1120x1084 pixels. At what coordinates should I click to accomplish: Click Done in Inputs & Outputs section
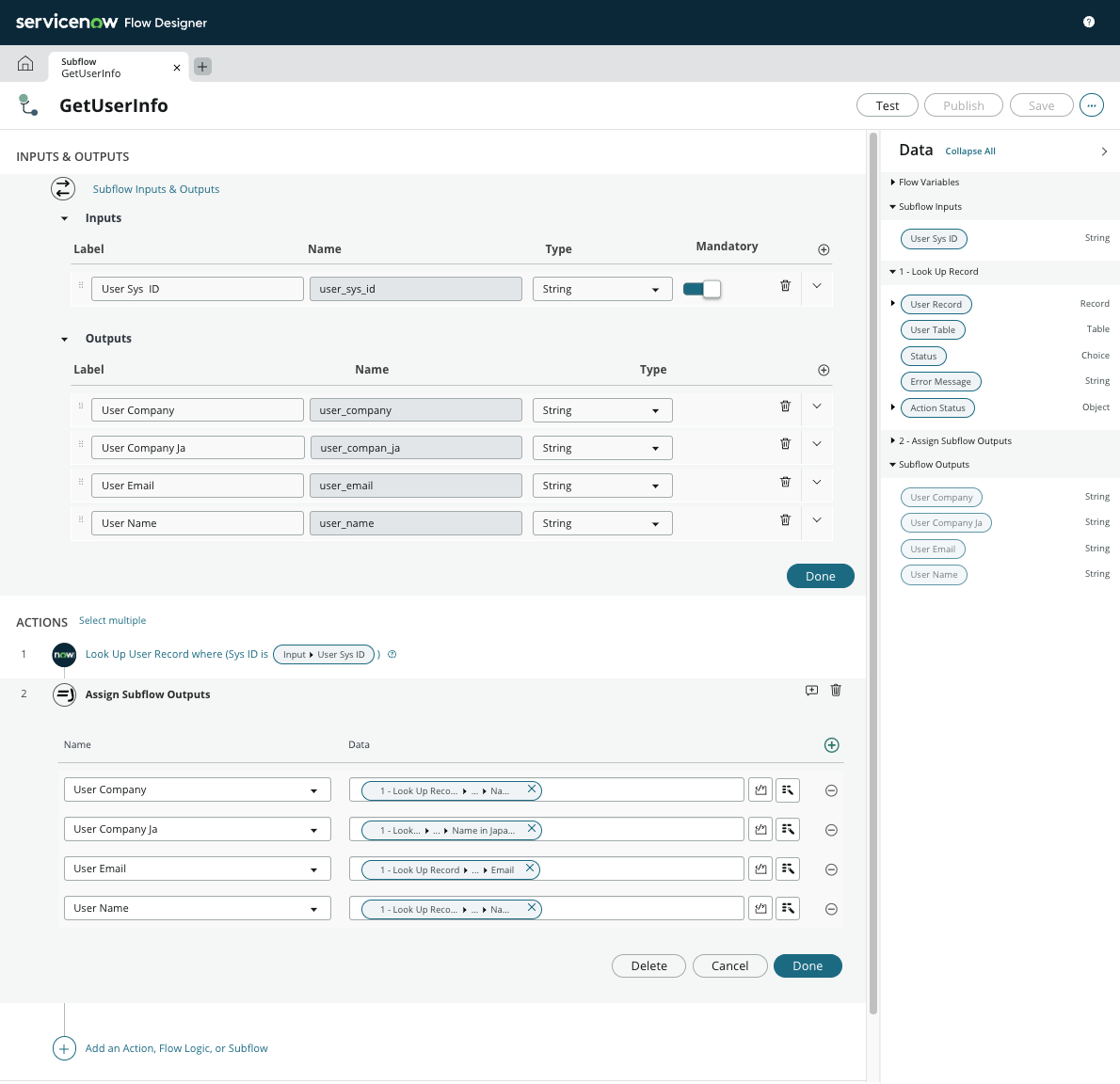820,576
